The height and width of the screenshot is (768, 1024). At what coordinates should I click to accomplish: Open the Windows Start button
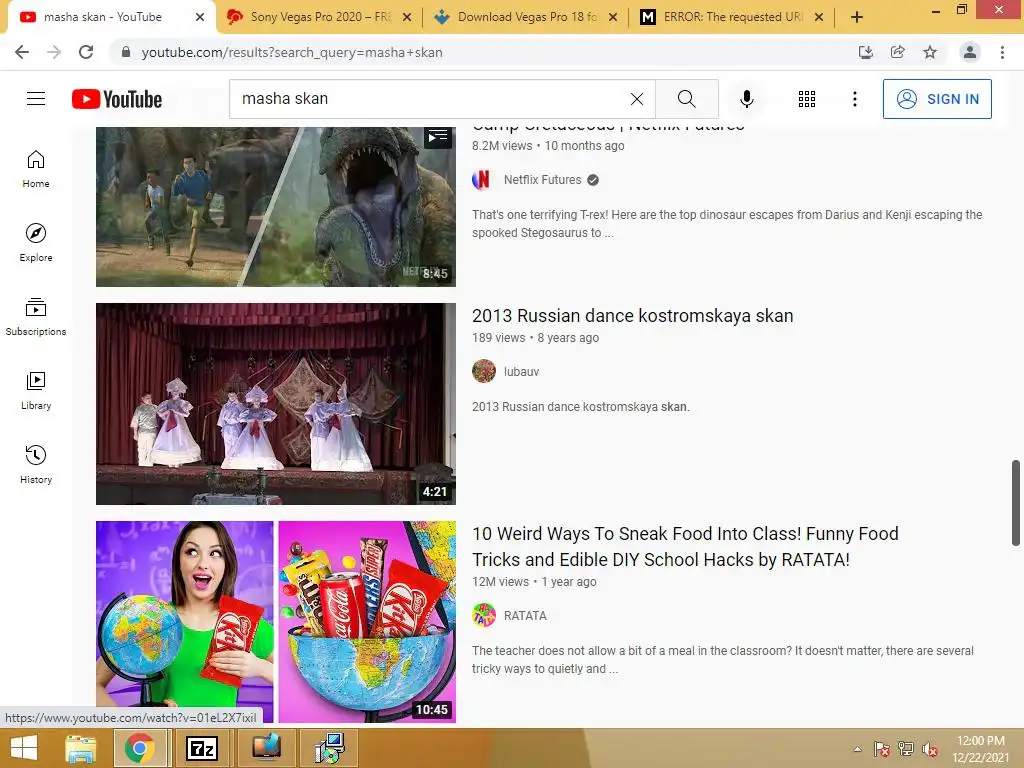24,748
